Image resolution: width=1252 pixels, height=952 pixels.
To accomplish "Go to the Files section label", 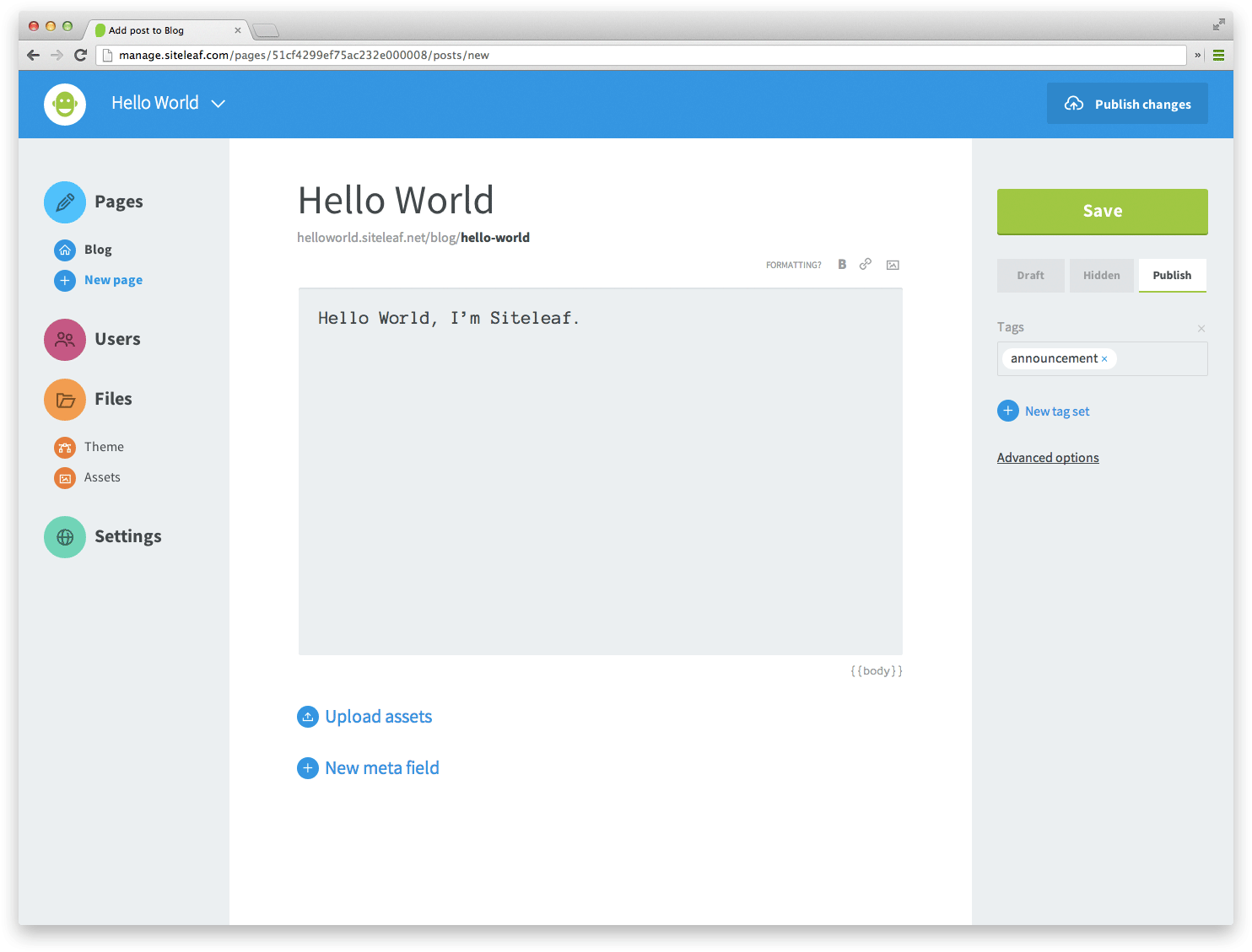I will tap(113, 399).
